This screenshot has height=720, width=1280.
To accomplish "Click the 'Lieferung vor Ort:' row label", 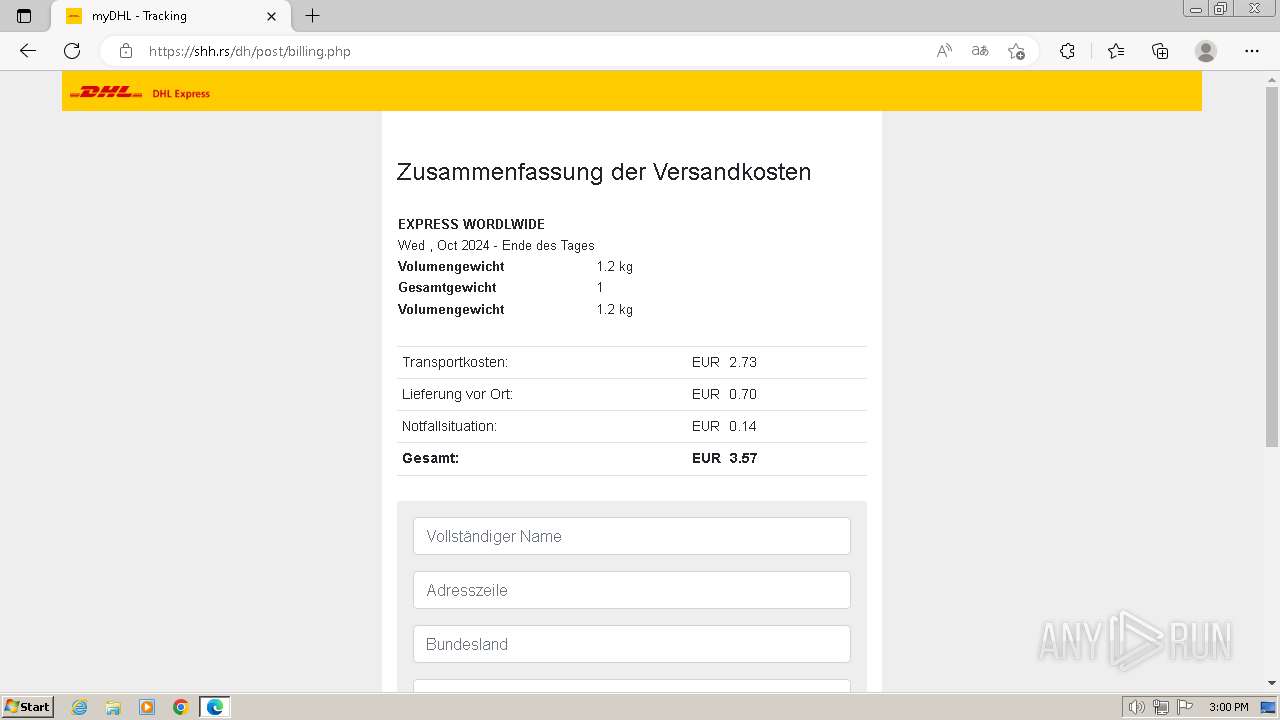I will (457, 394).
